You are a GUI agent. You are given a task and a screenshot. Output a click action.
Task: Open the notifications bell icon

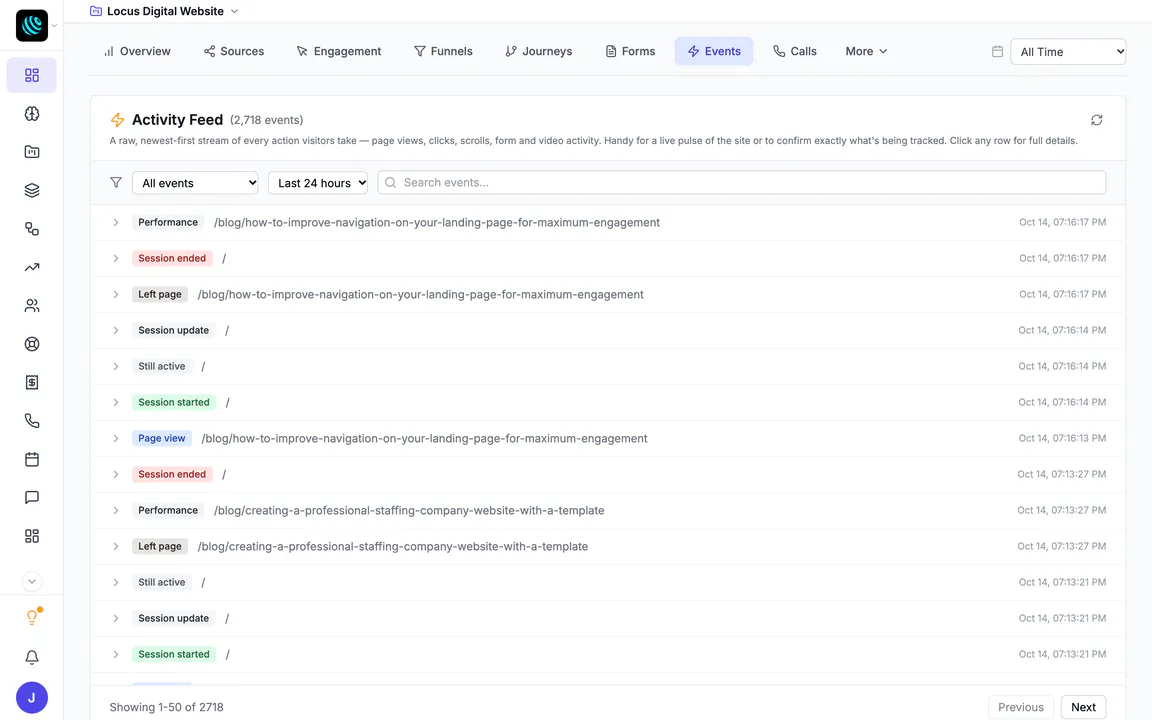pyautogui.click(x=32, y=658)
